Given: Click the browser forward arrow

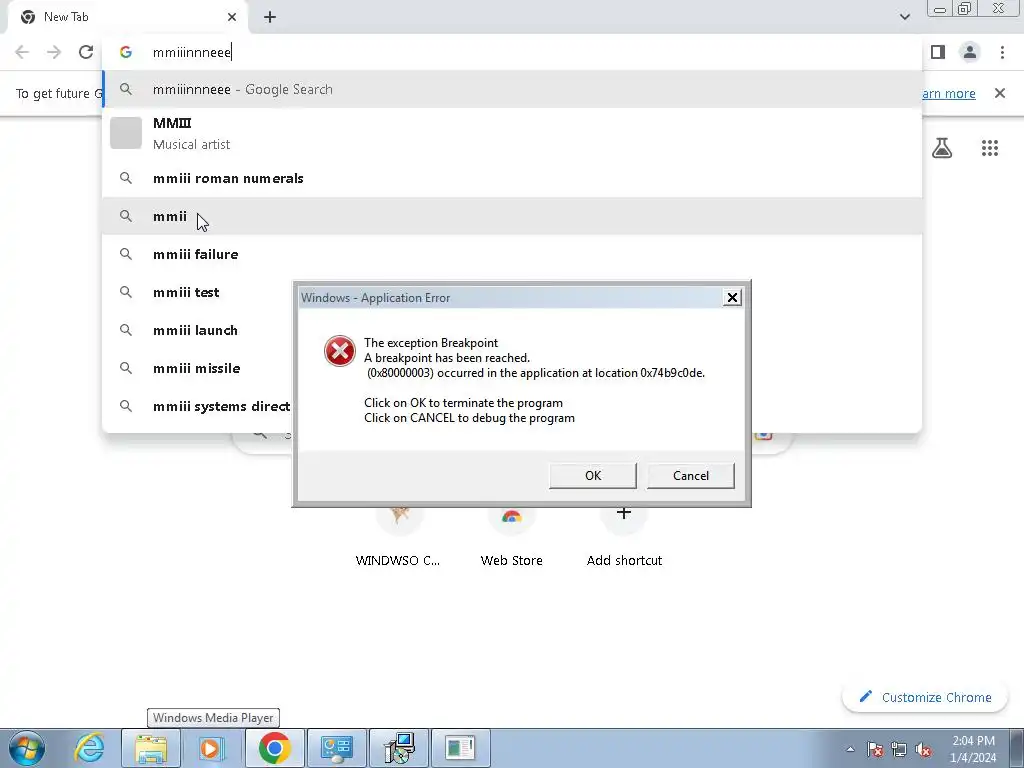Looking at the screenshot, I should [54, 52].
